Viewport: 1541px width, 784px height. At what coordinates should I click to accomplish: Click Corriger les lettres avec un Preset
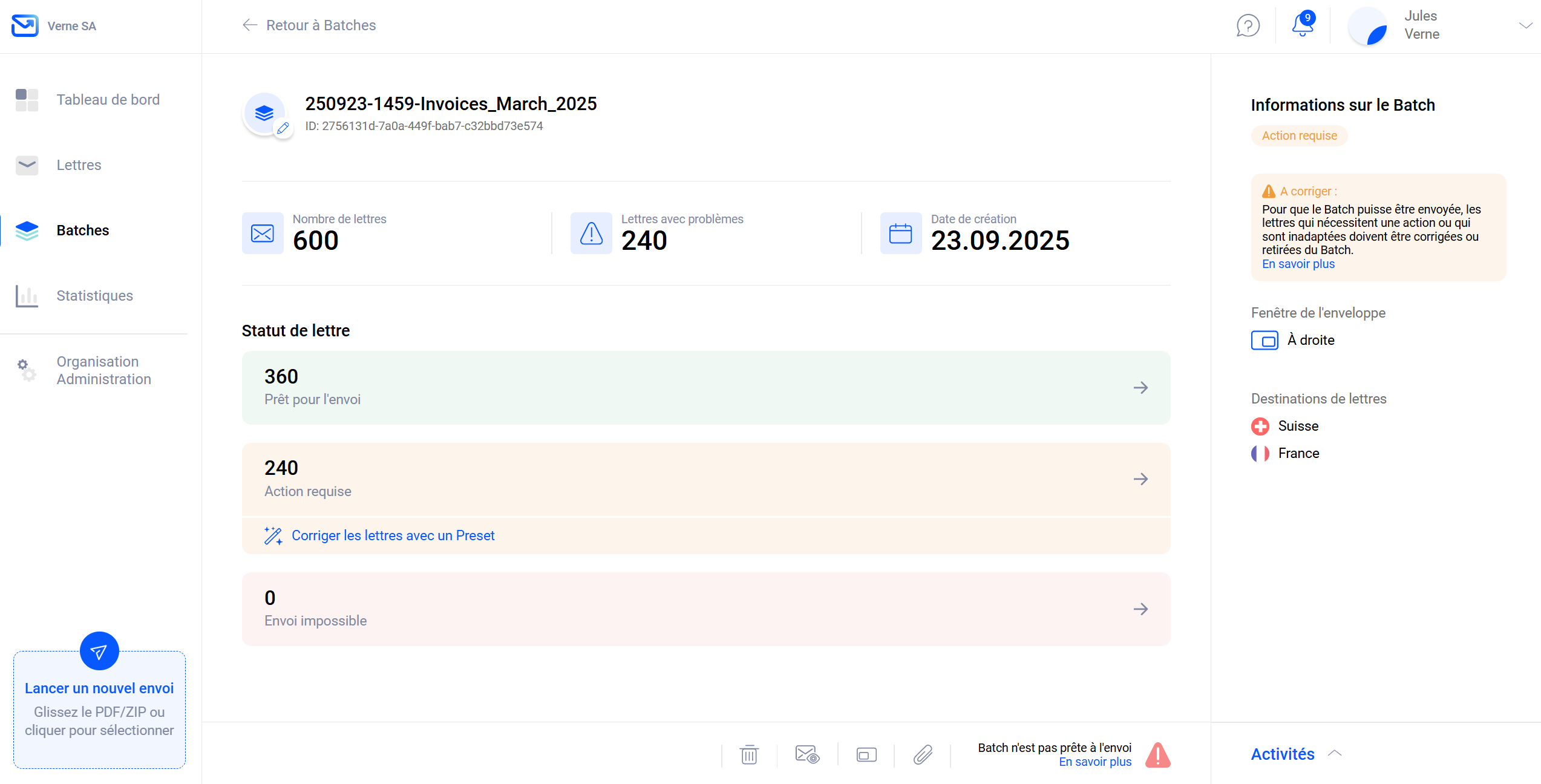(392, 535)
